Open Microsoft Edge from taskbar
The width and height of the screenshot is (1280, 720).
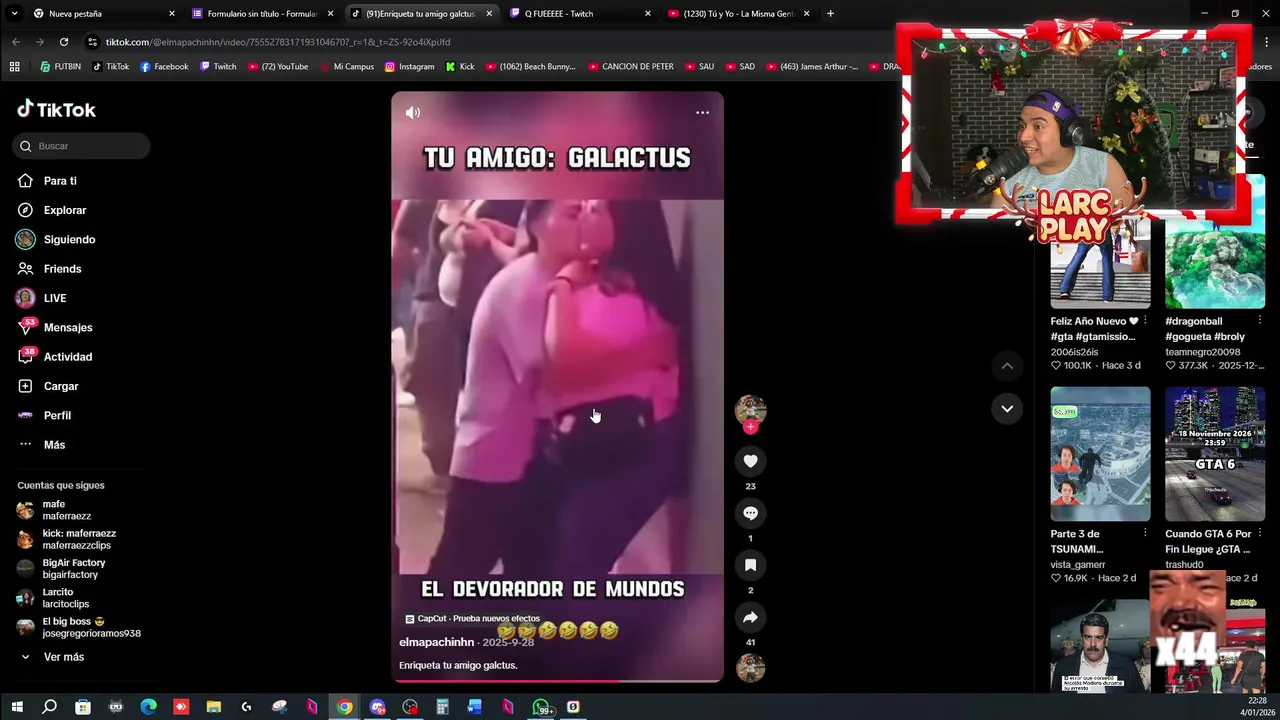point(148,707)
